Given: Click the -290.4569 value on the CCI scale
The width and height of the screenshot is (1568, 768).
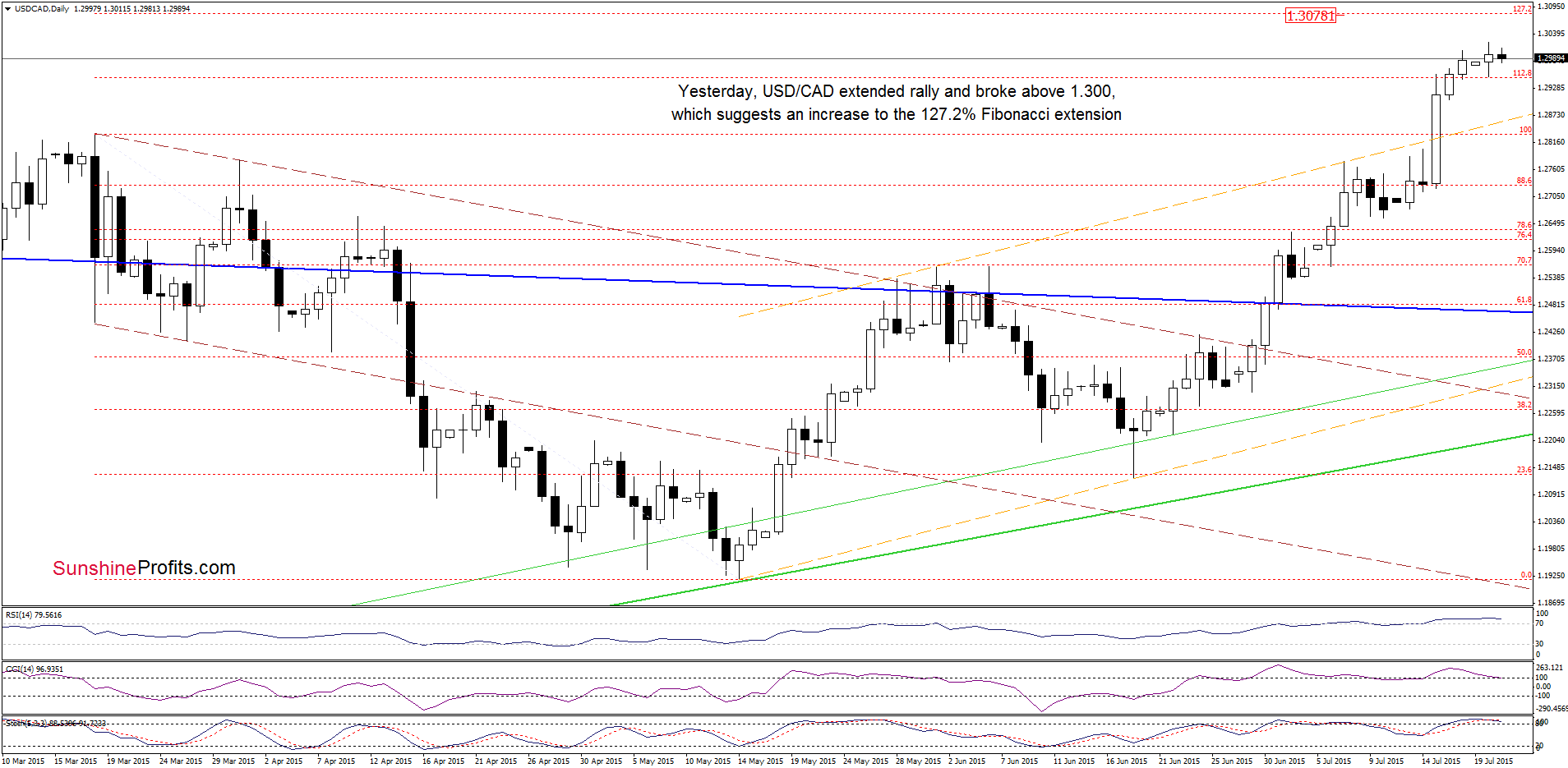Looking at the screenshot, I should [x=1552, y=708].
